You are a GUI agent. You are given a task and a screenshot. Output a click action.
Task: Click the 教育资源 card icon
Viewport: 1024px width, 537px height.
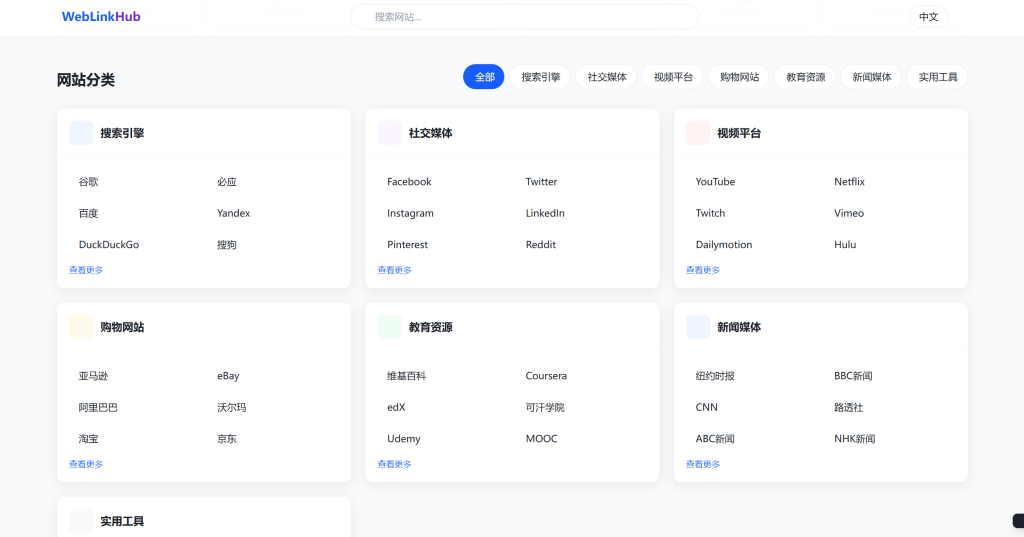pos(390,327)
